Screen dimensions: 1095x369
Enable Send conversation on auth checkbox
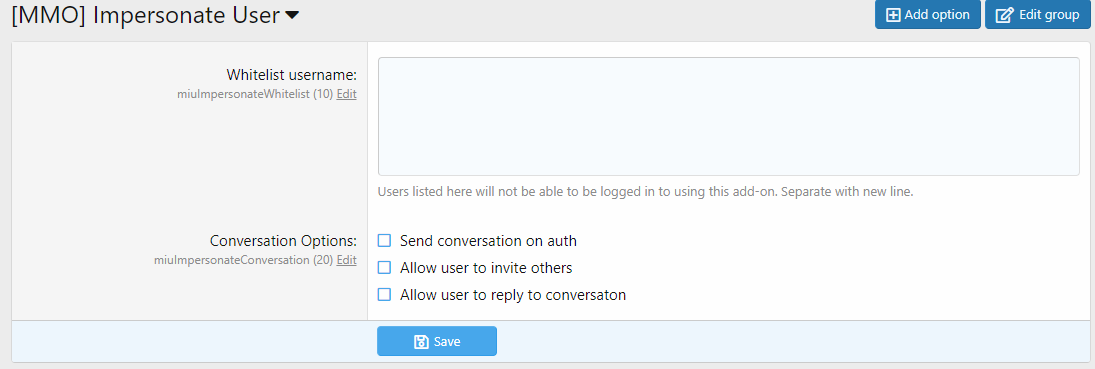tap(384, 241)
